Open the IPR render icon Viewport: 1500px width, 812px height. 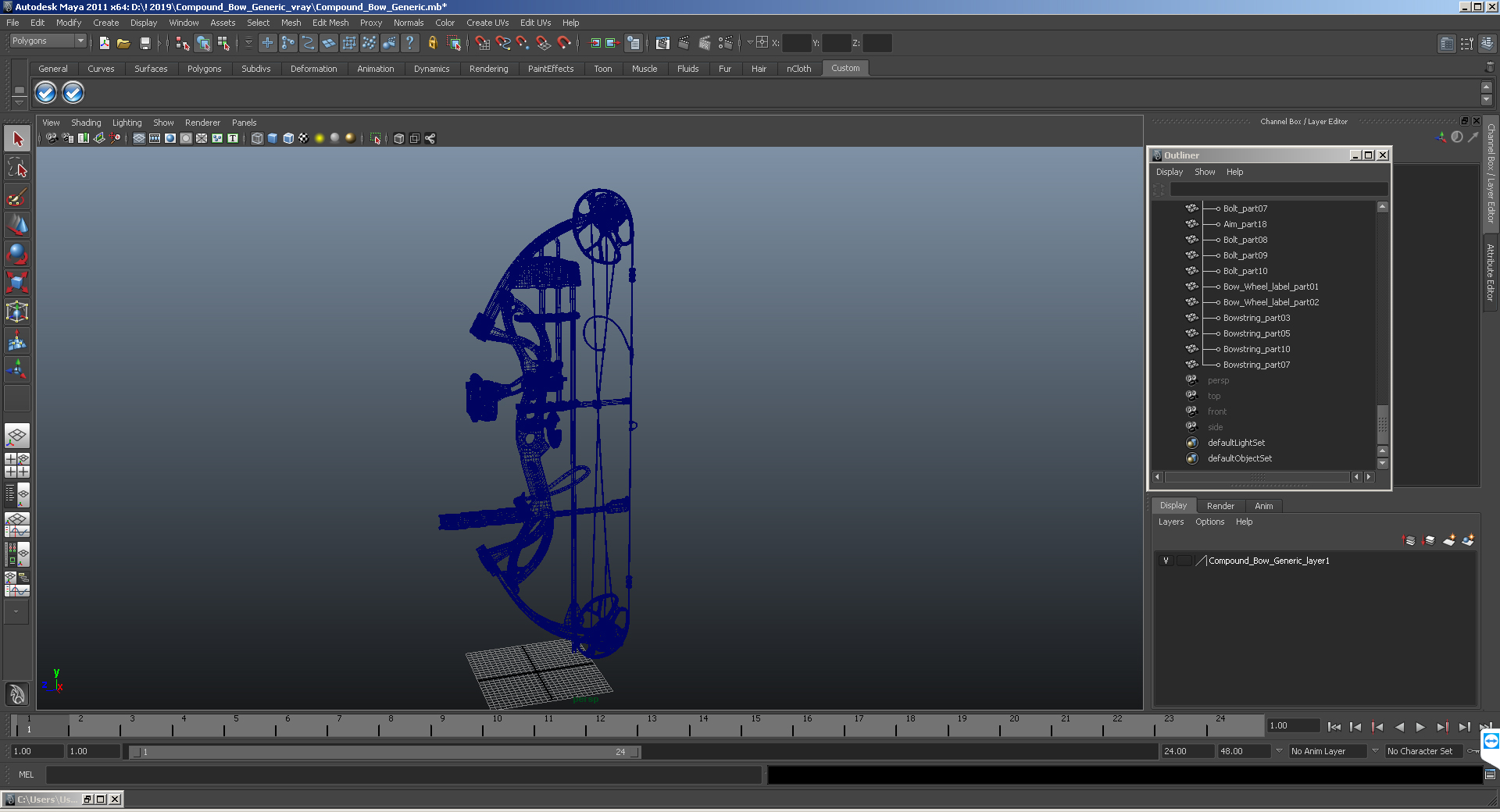pyautogui.click(x=705, y=43)
